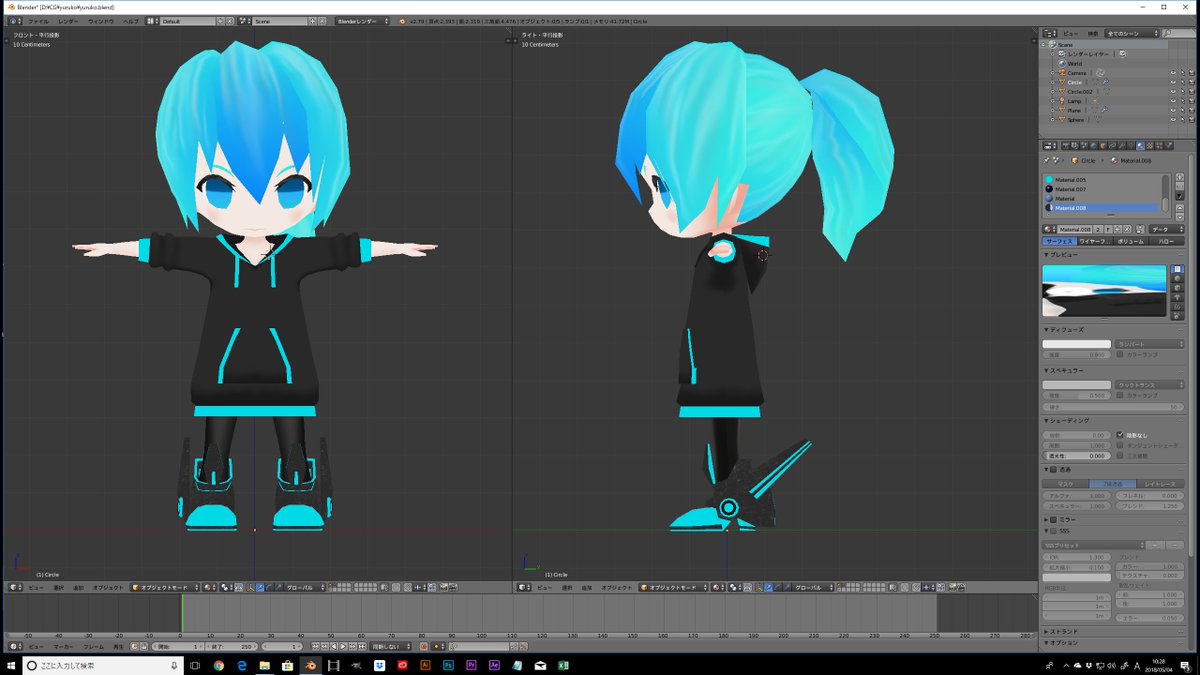Click the timeline 終了 end frame field
This screenshot has height=675, width=1200.
click(231, 647)
